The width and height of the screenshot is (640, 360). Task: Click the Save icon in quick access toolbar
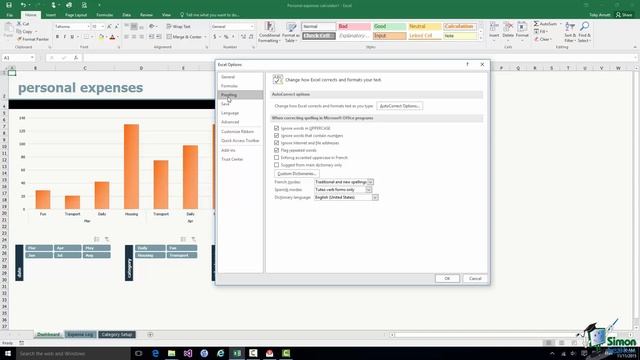9,5
